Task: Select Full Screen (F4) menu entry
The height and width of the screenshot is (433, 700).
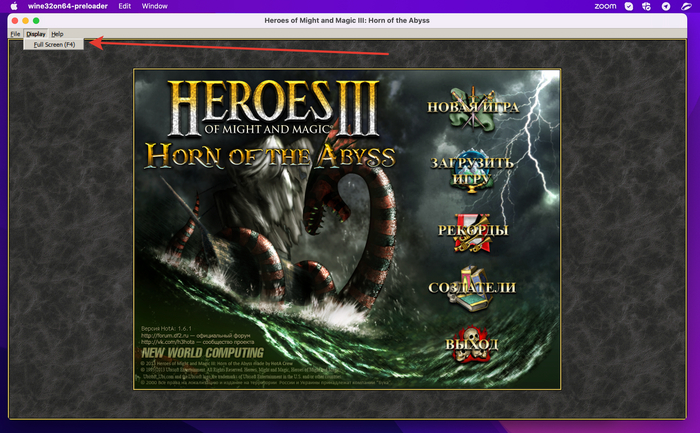Action: tap(54, 45)
